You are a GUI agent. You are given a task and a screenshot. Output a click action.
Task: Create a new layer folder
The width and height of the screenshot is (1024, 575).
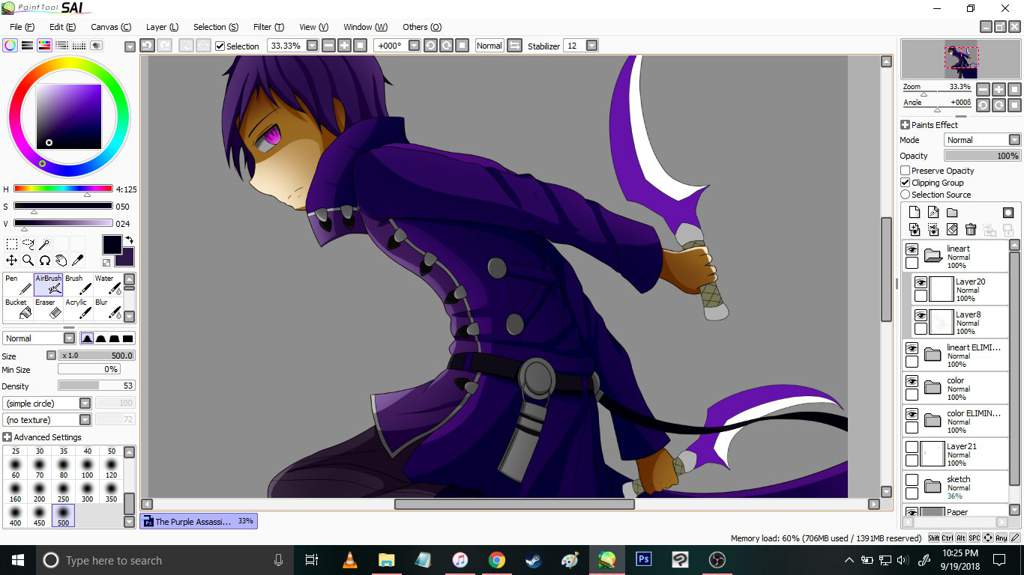click(x=952, y=212)
